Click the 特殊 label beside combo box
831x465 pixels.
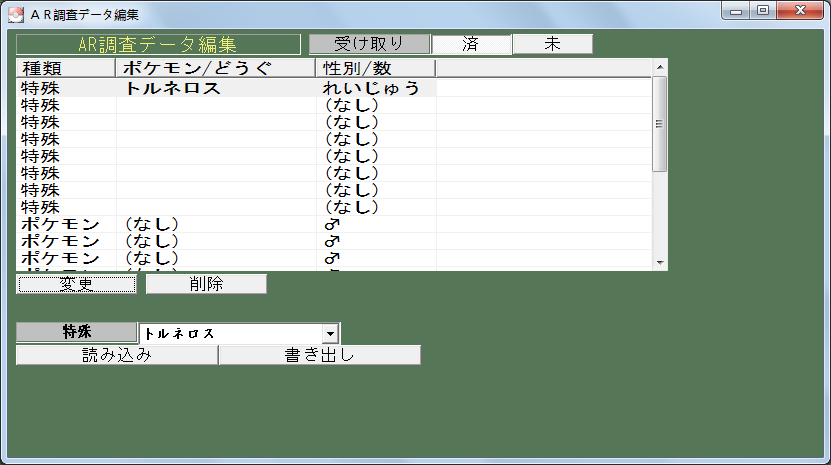(76, 332)
